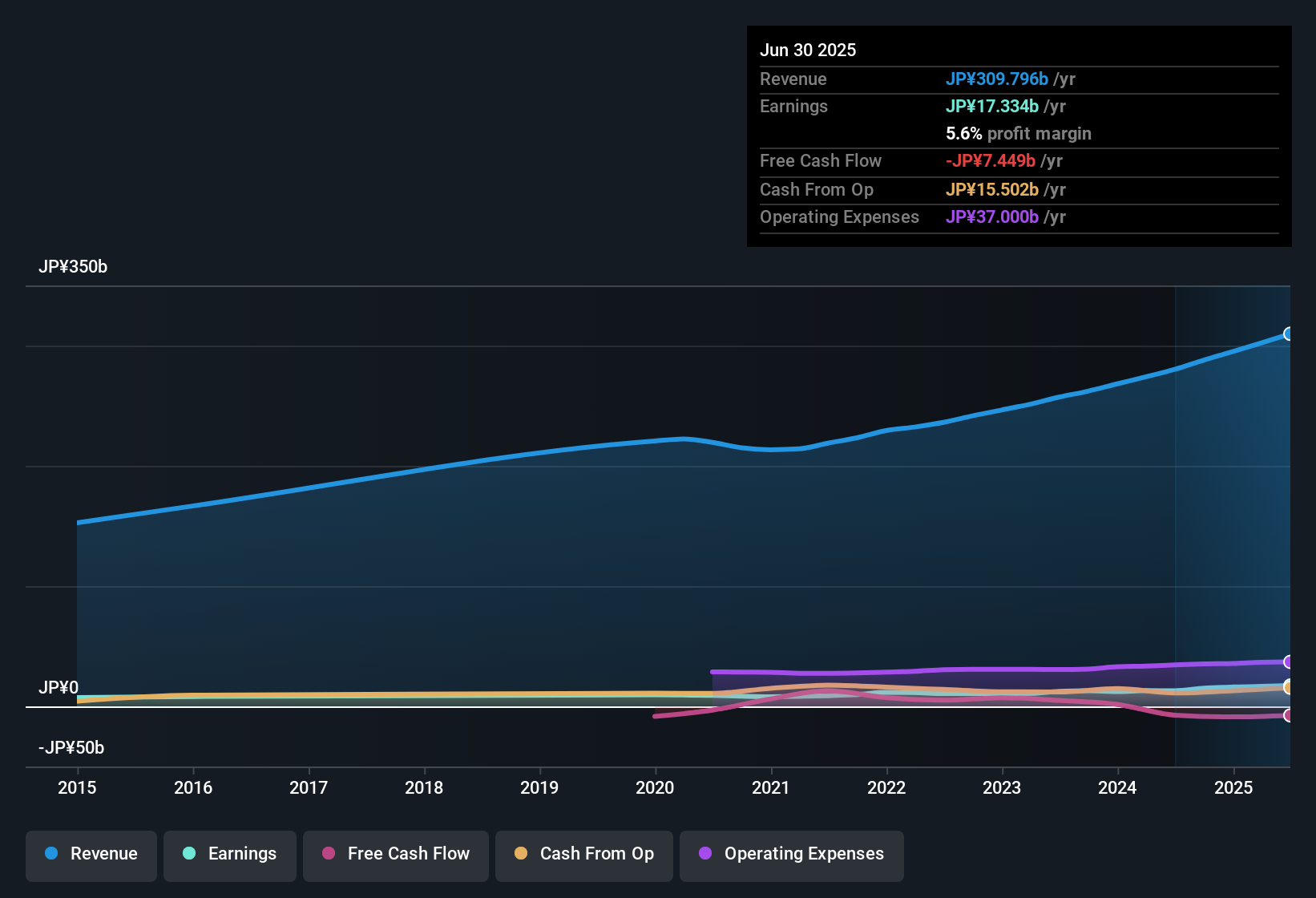Click the -JP¥7.449b Free Cash Flow figure
1316x898 pixels.
click(992, 160)
